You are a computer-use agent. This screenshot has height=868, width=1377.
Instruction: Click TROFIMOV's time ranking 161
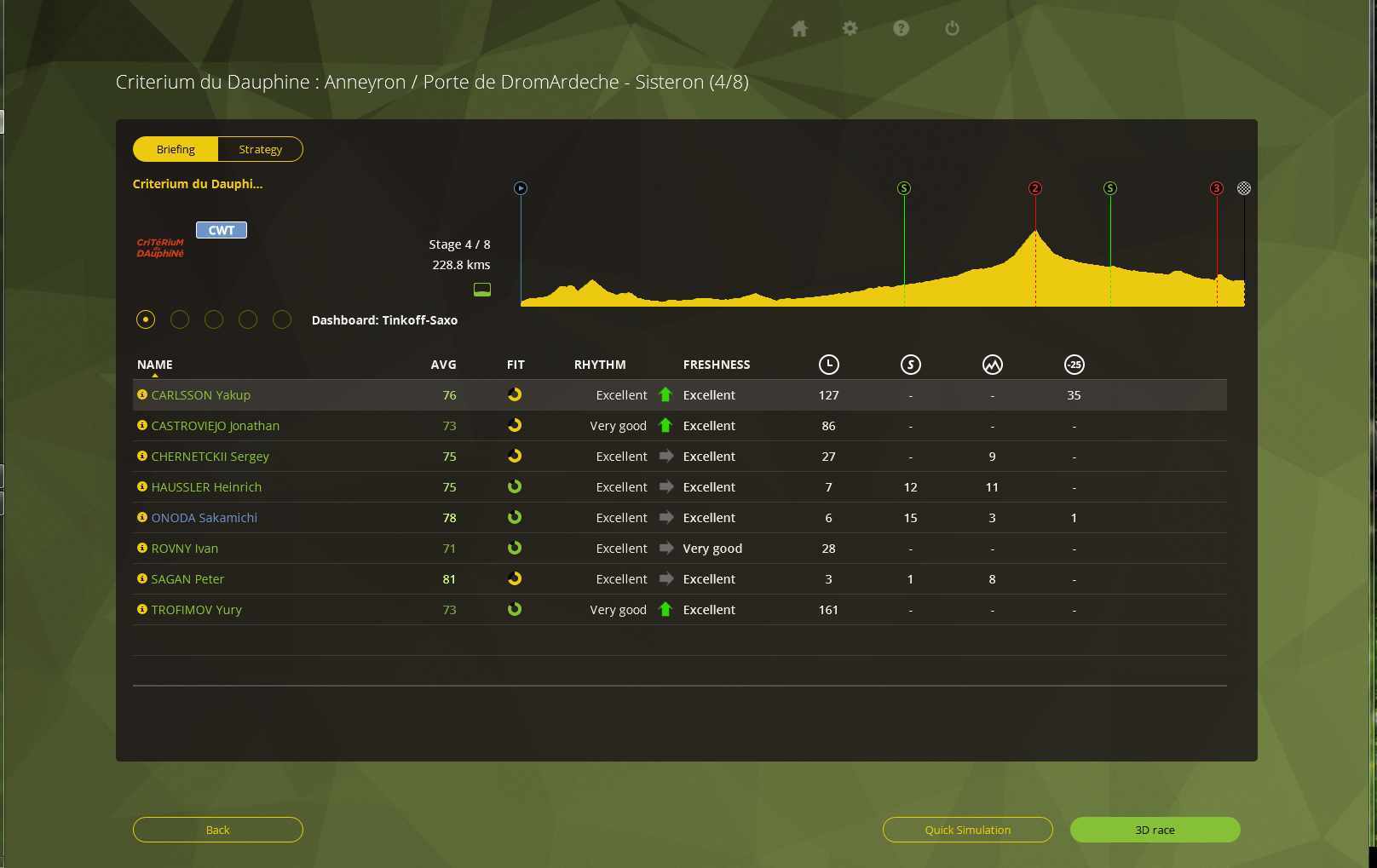pos(828,610)
